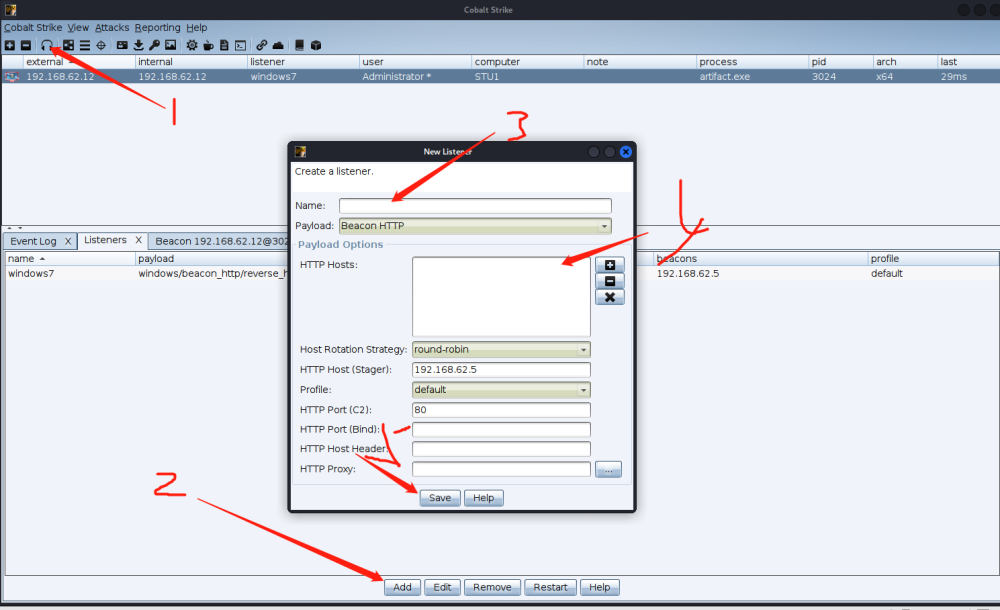Open Configure Listeners via the headphones icon
Image resolution: width=1000 pixels, height=610 pixels.
pyautogui.click(x=47, y=45)
